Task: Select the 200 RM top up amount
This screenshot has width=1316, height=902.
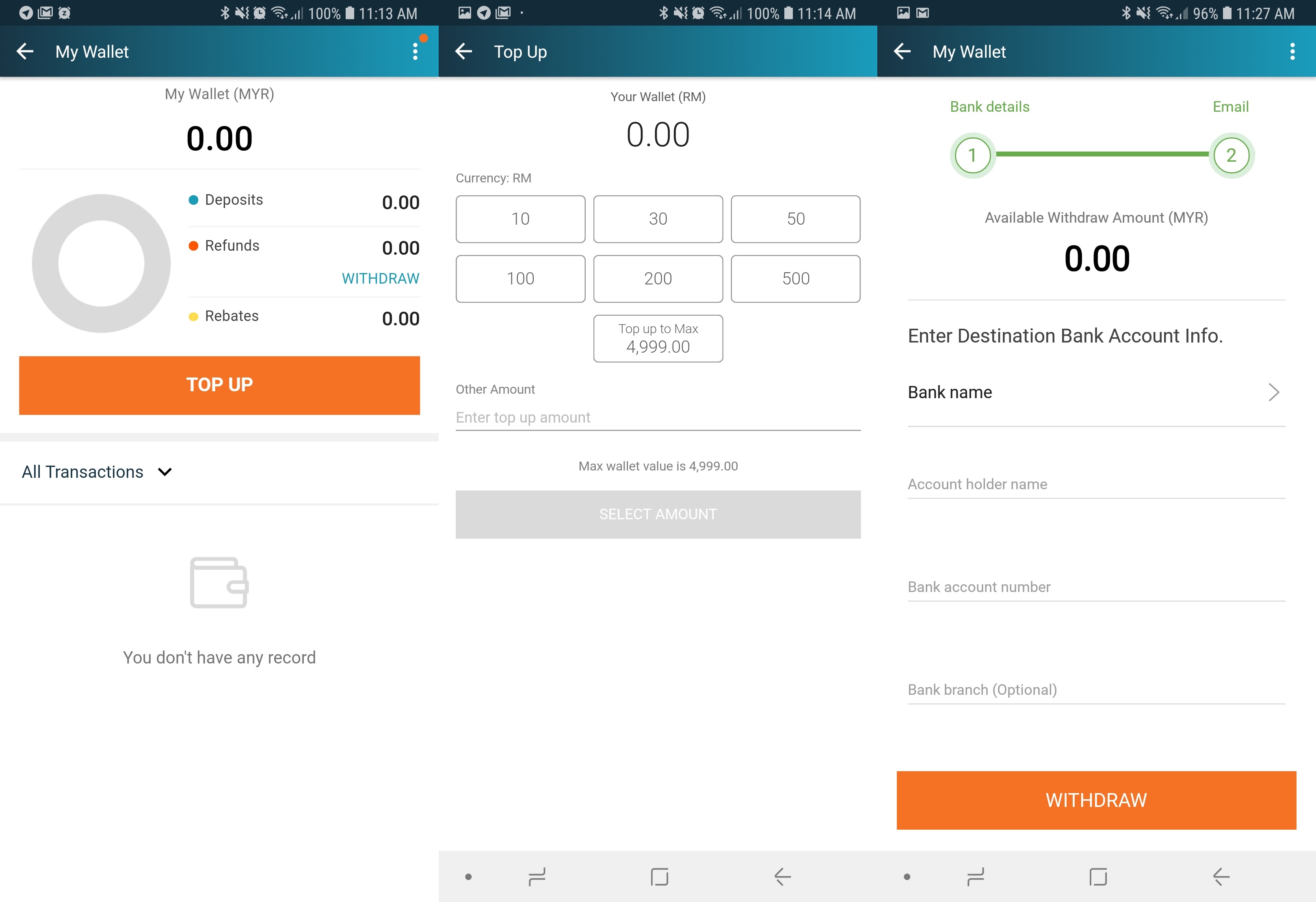Action: 658,278
